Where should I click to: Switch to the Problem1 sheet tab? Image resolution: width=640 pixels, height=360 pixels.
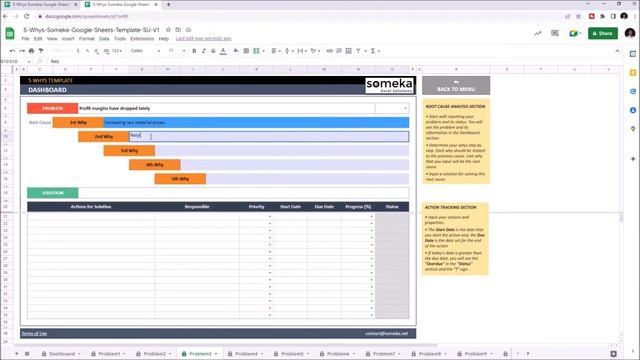[109, 353]
